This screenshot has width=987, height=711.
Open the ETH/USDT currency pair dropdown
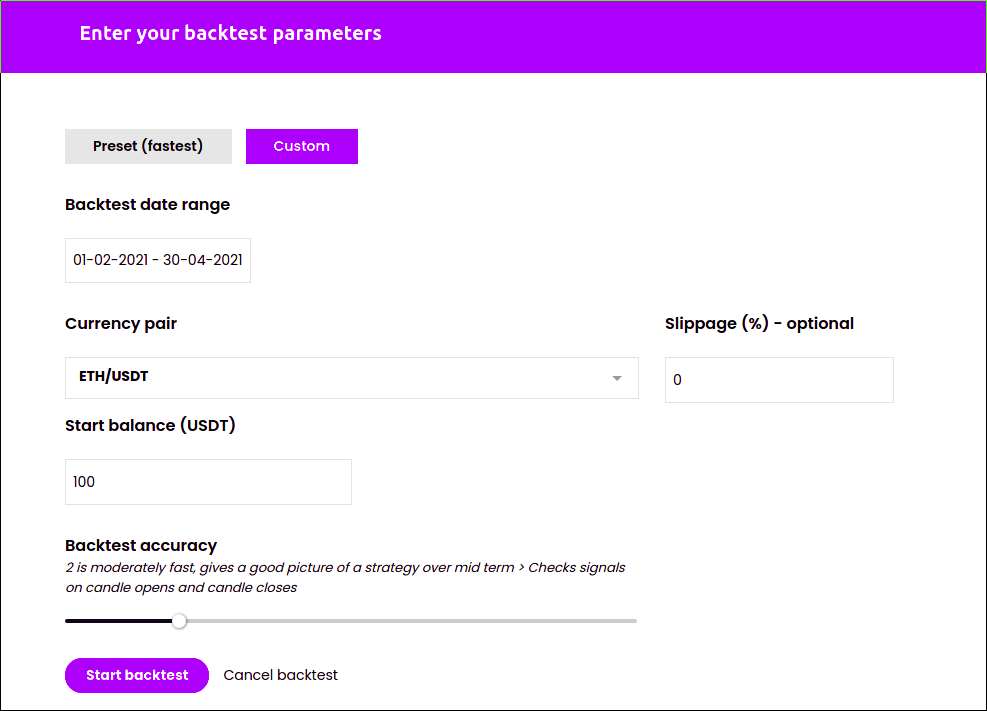352,378
